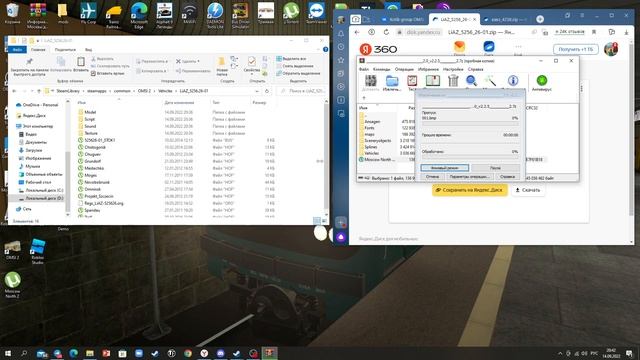
Task: Open Explorer recent locations dropdown
Action: tap(31, 91)
